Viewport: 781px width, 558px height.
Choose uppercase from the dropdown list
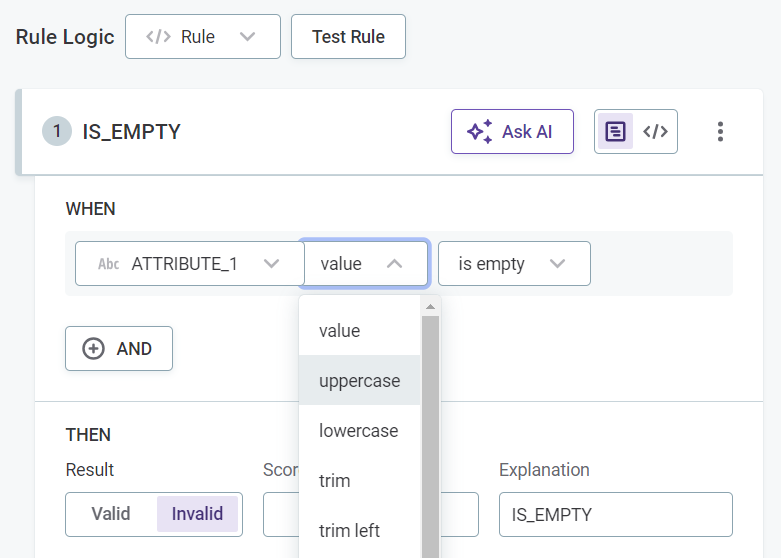[x=359, y=381]
